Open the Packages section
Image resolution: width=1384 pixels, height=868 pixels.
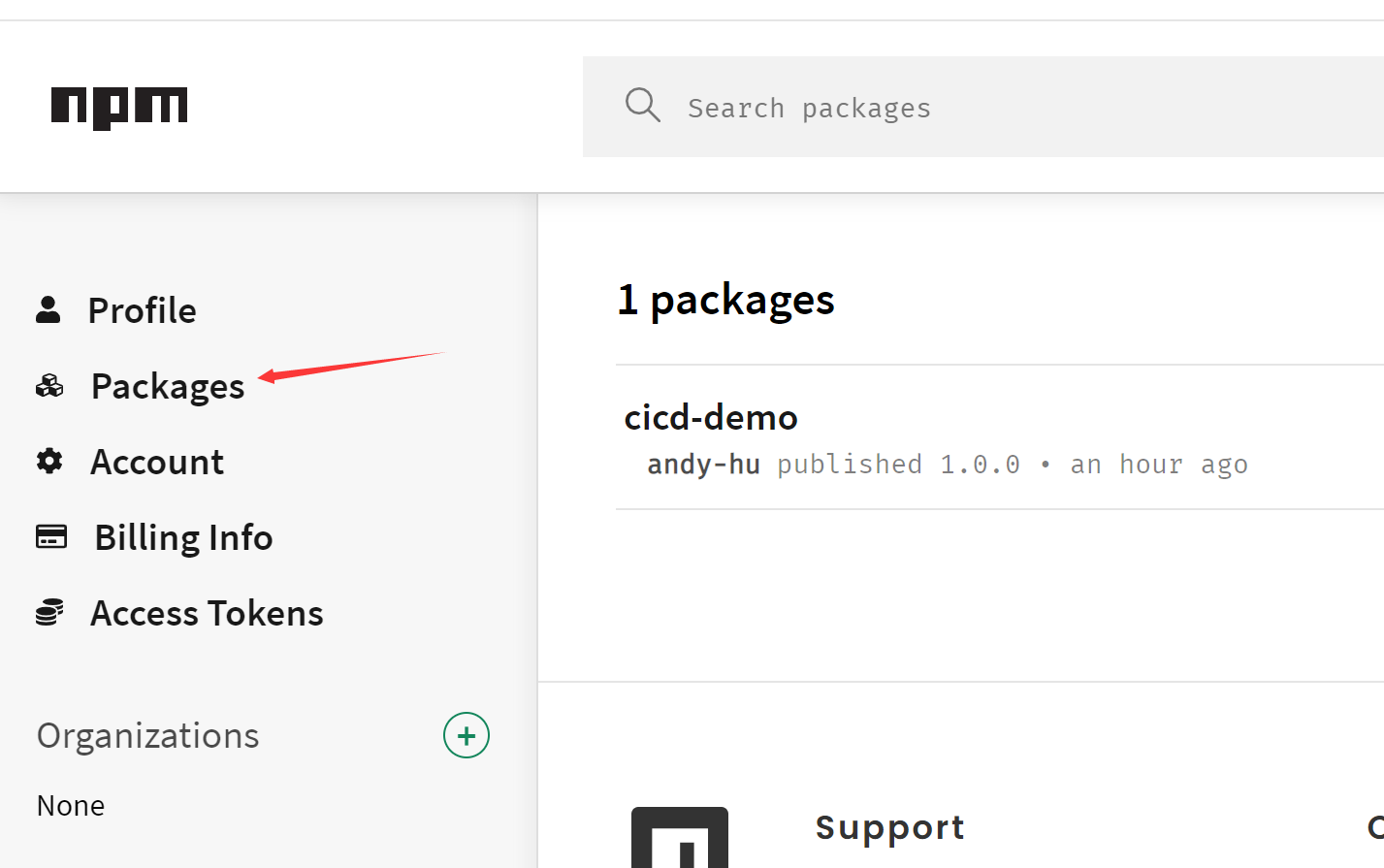[168, 387]
